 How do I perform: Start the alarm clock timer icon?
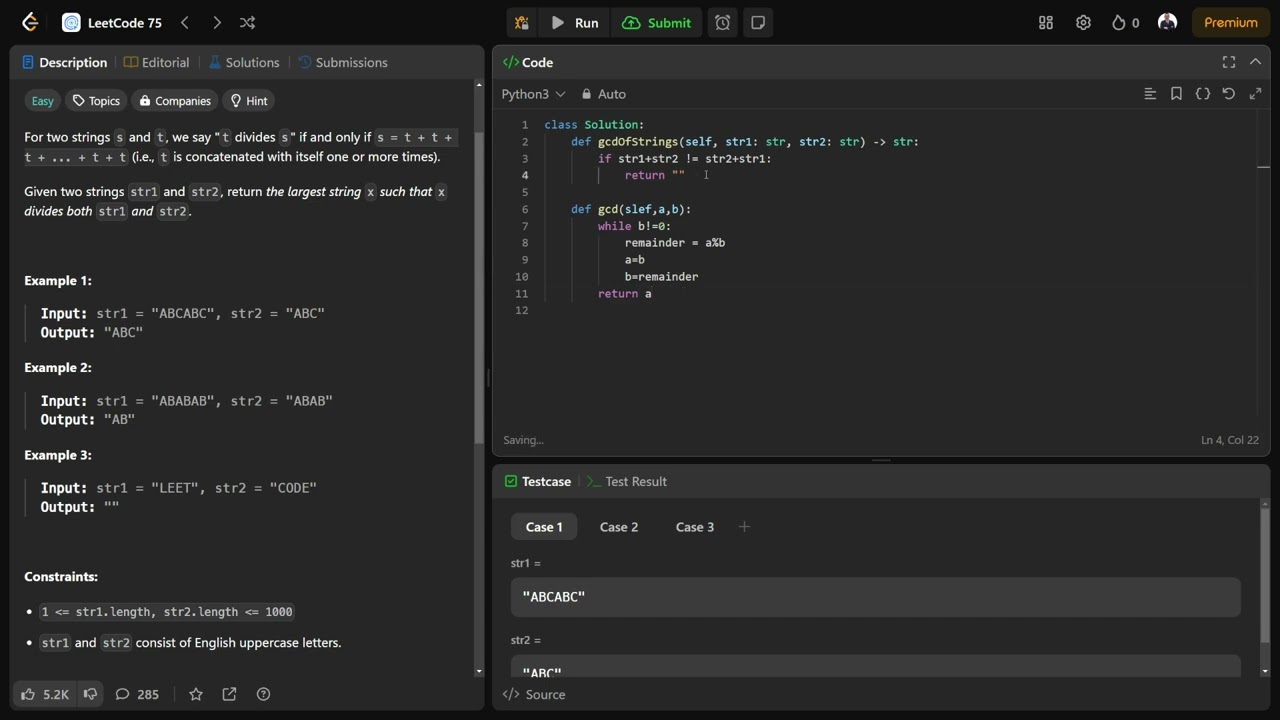(x=722, y=22)
